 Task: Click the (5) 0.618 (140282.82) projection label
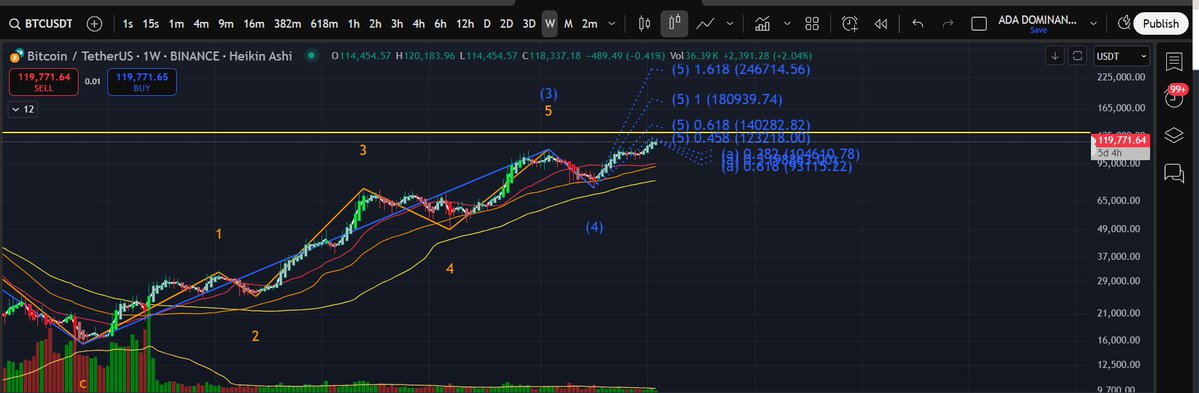(740, 125)
